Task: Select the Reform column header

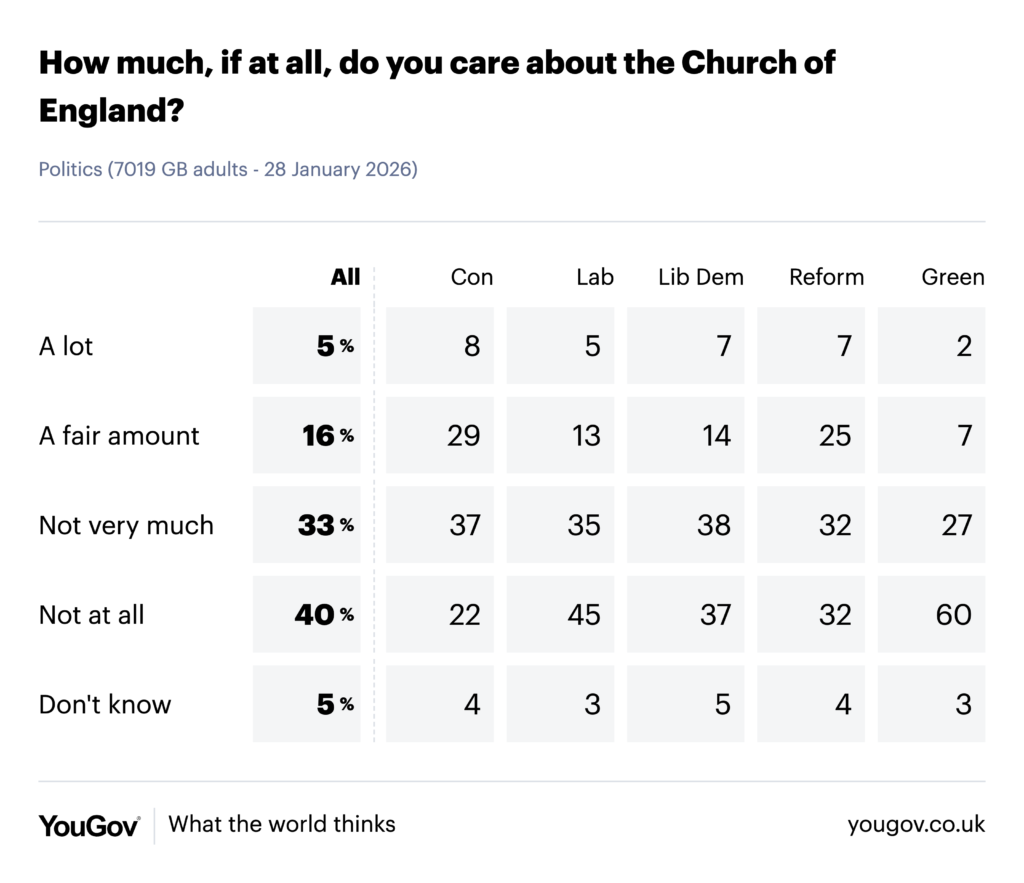Action: pos(826,277)
